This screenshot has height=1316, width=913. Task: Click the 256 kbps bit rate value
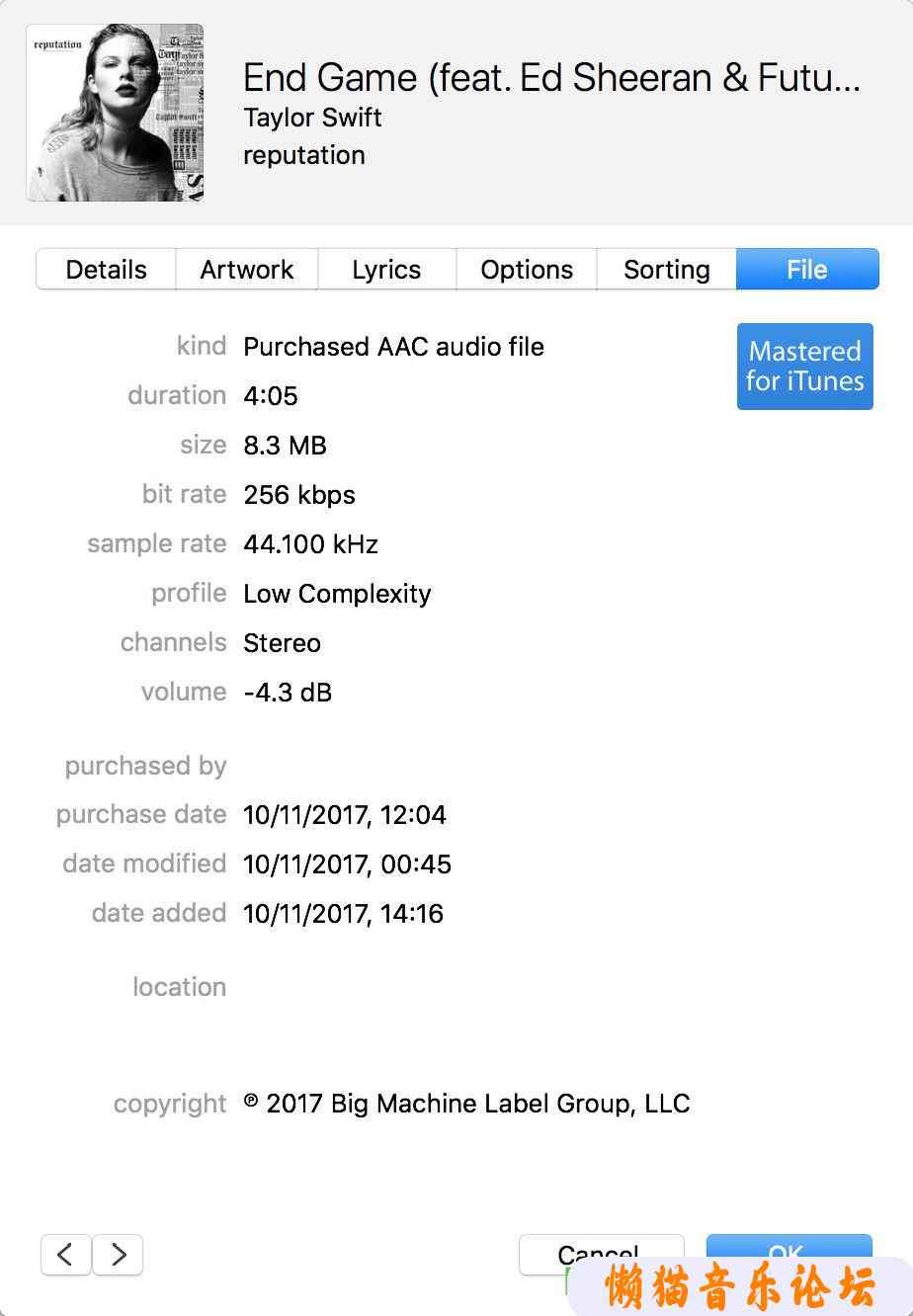tap(299, 495)
